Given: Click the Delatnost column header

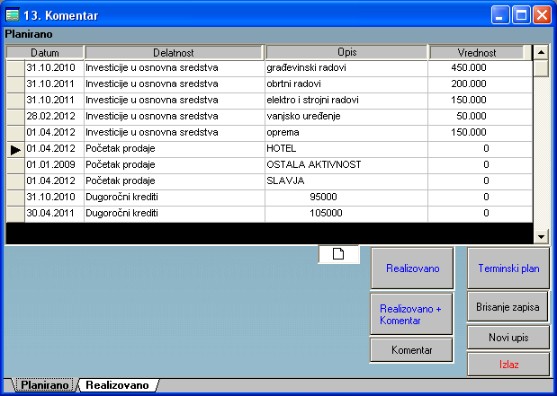Looking at the screenshot, I should [x=174, y=53].
